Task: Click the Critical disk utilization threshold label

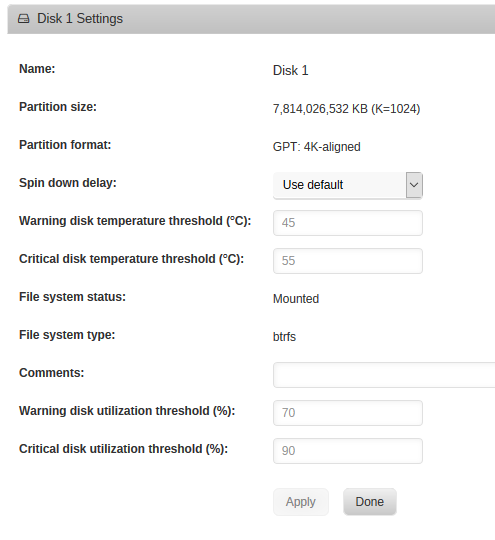Action: 123,449
